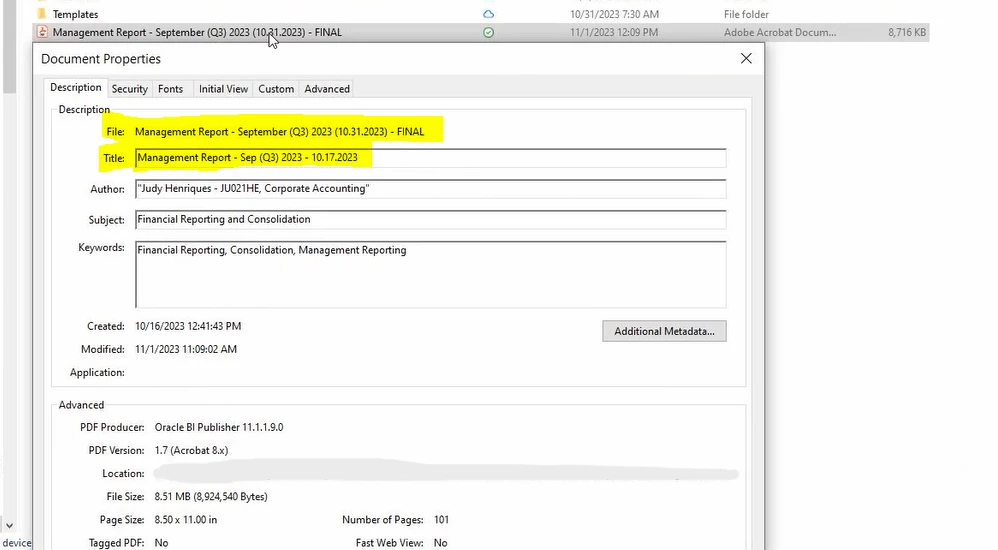The width and height of the screenshot is (998, 550).
Task: Click the 8,716 KB size cell
Action: [907, 32]
